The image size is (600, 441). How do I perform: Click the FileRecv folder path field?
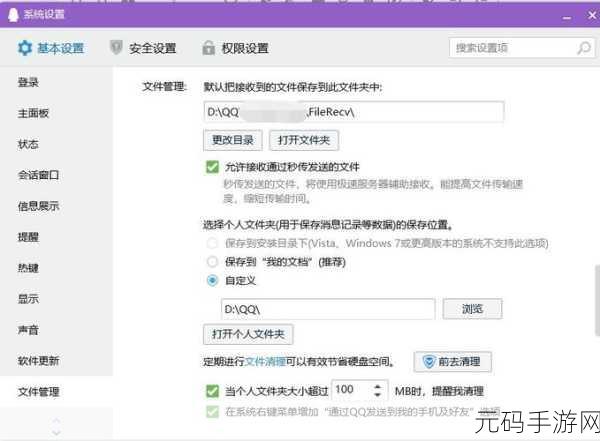coord(354,112)
